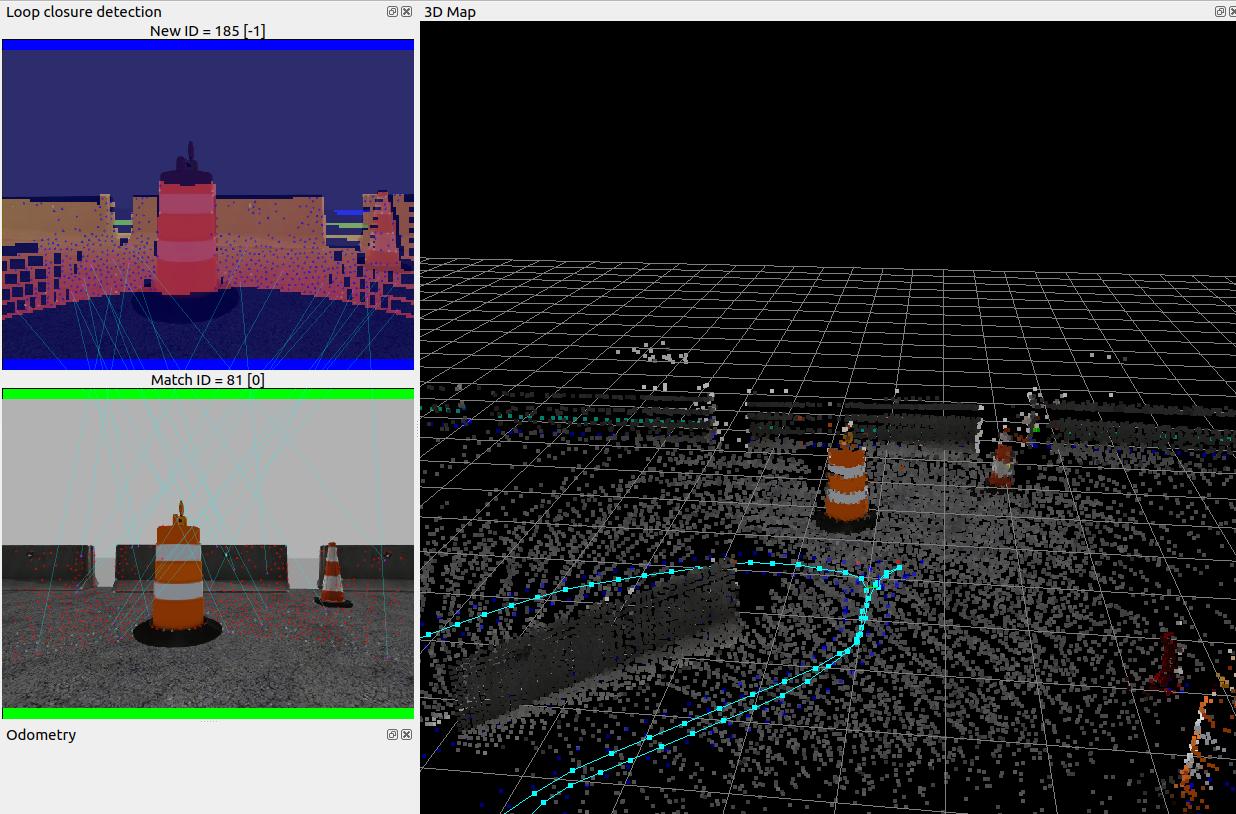This screenshot has height=814, width=1236.
Task: Click the green bar below Match ID image
Action: click(207, 713)
